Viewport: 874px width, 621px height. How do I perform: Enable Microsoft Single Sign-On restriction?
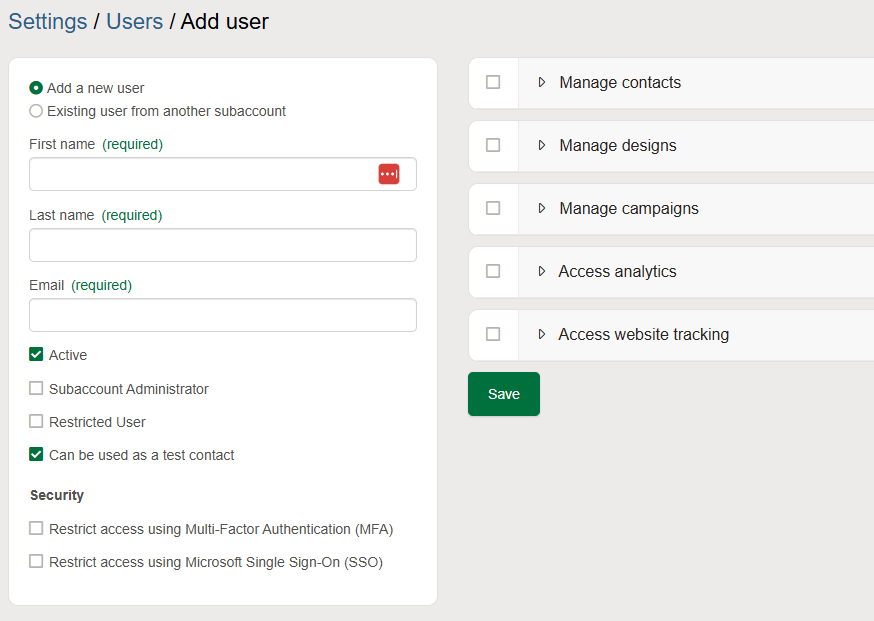tap(36, 561)
